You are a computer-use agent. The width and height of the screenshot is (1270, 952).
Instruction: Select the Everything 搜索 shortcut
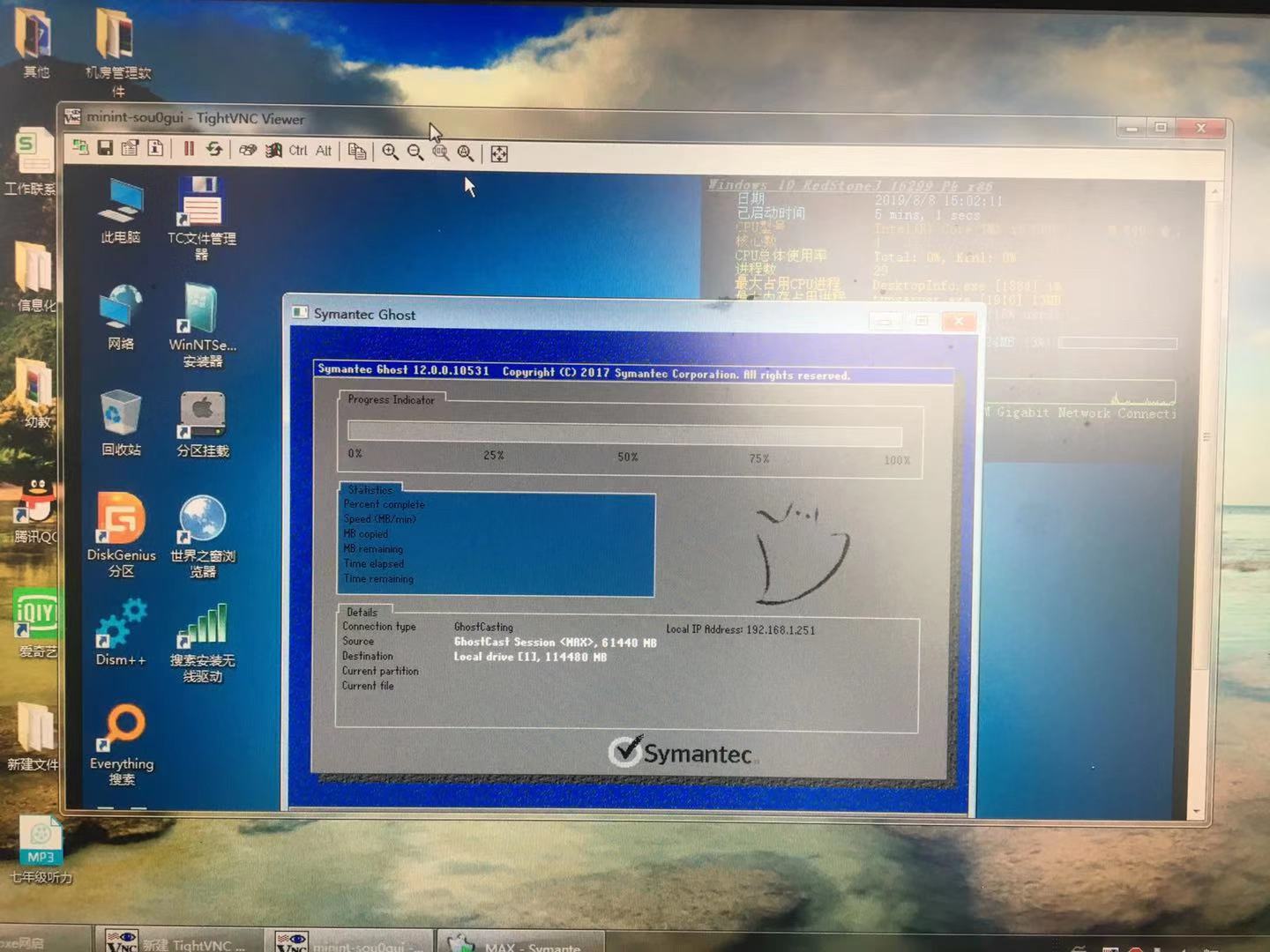click(x=122, y=745)
